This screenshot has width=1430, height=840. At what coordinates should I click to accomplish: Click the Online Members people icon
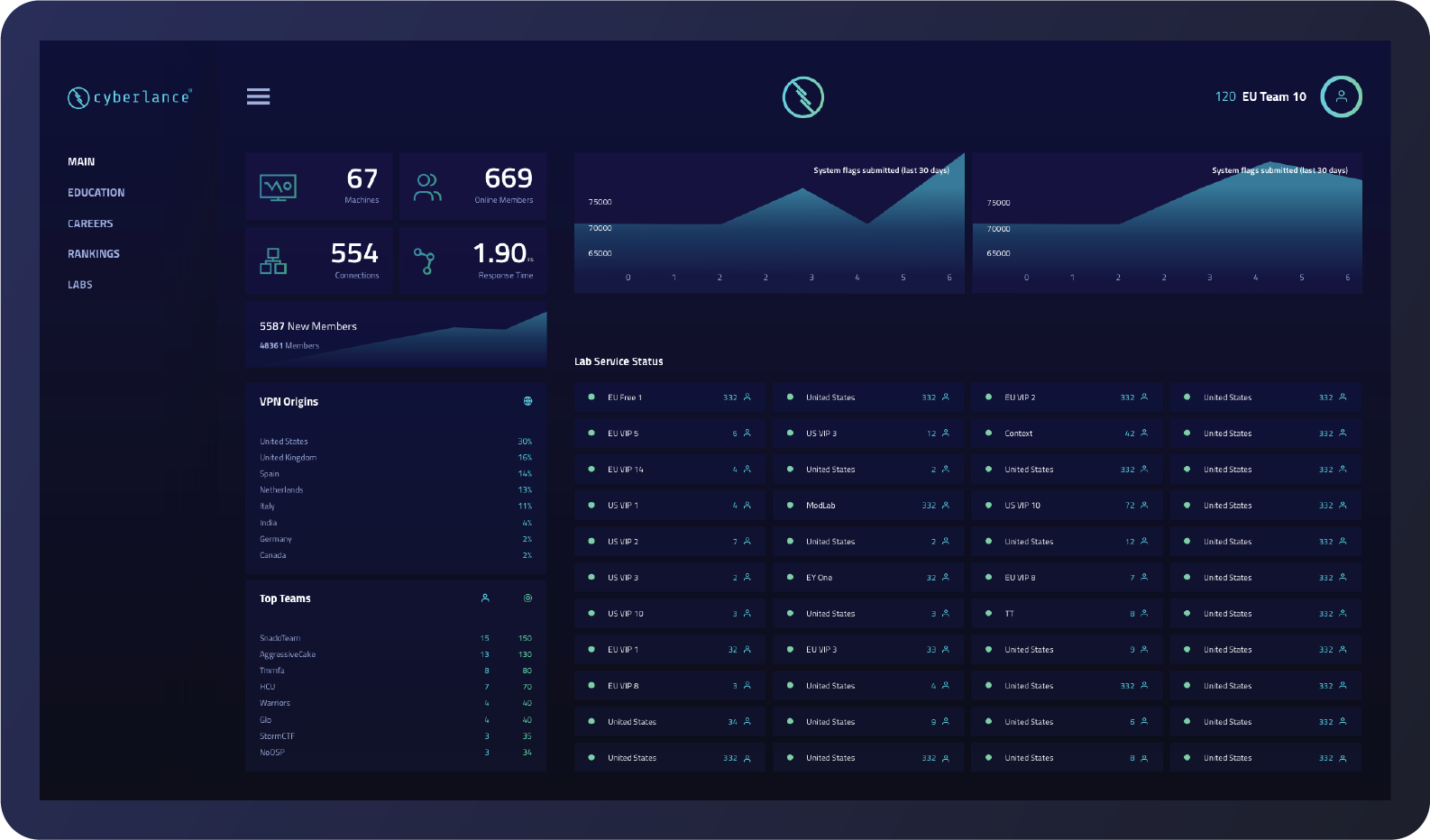tap(427, 187)
